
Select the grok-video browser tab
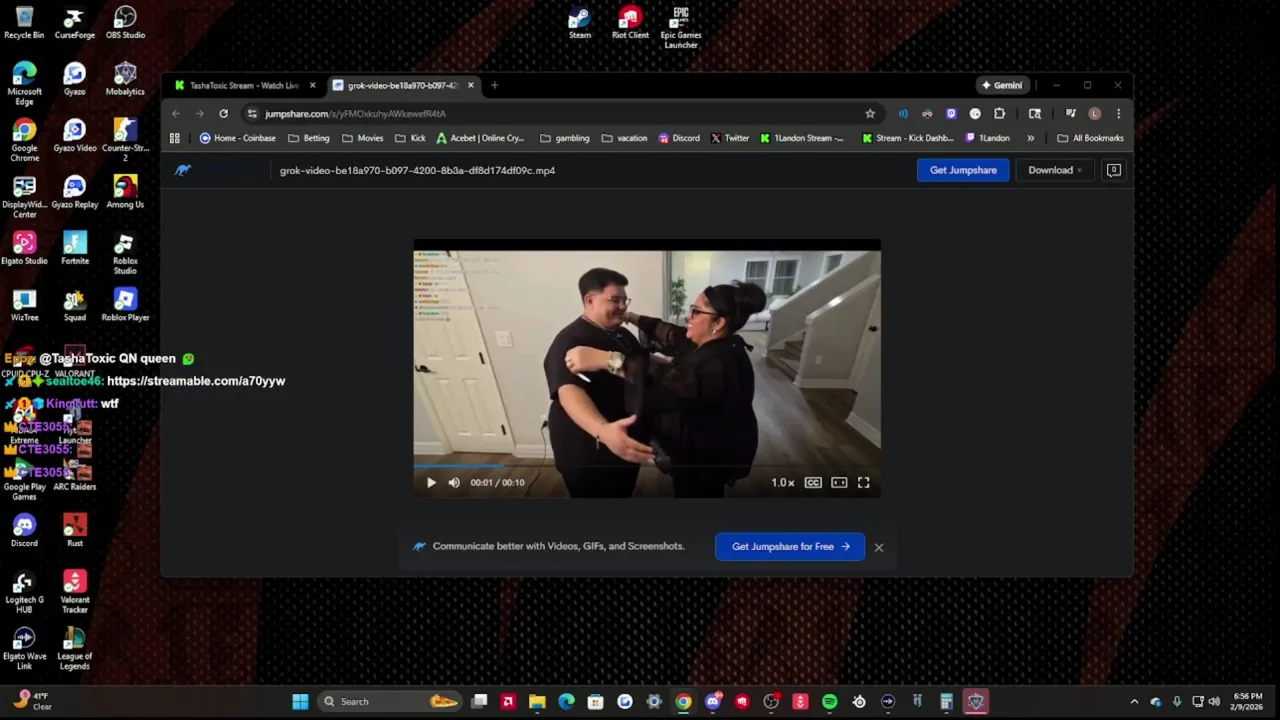tap(402, 85)
